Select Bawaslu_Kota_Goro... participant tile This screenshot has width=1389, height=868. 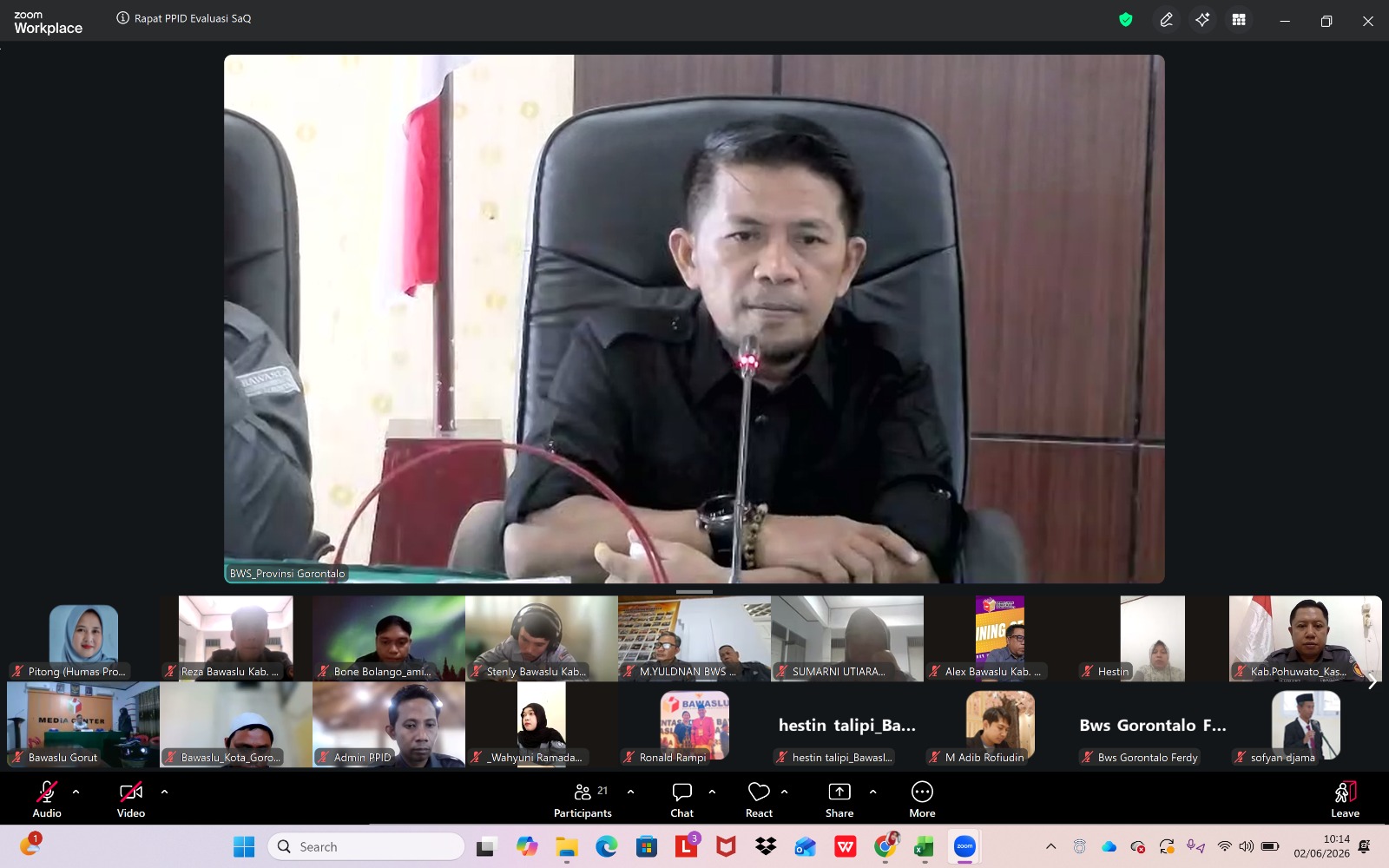pyautogui.click(x=236, y=724)
